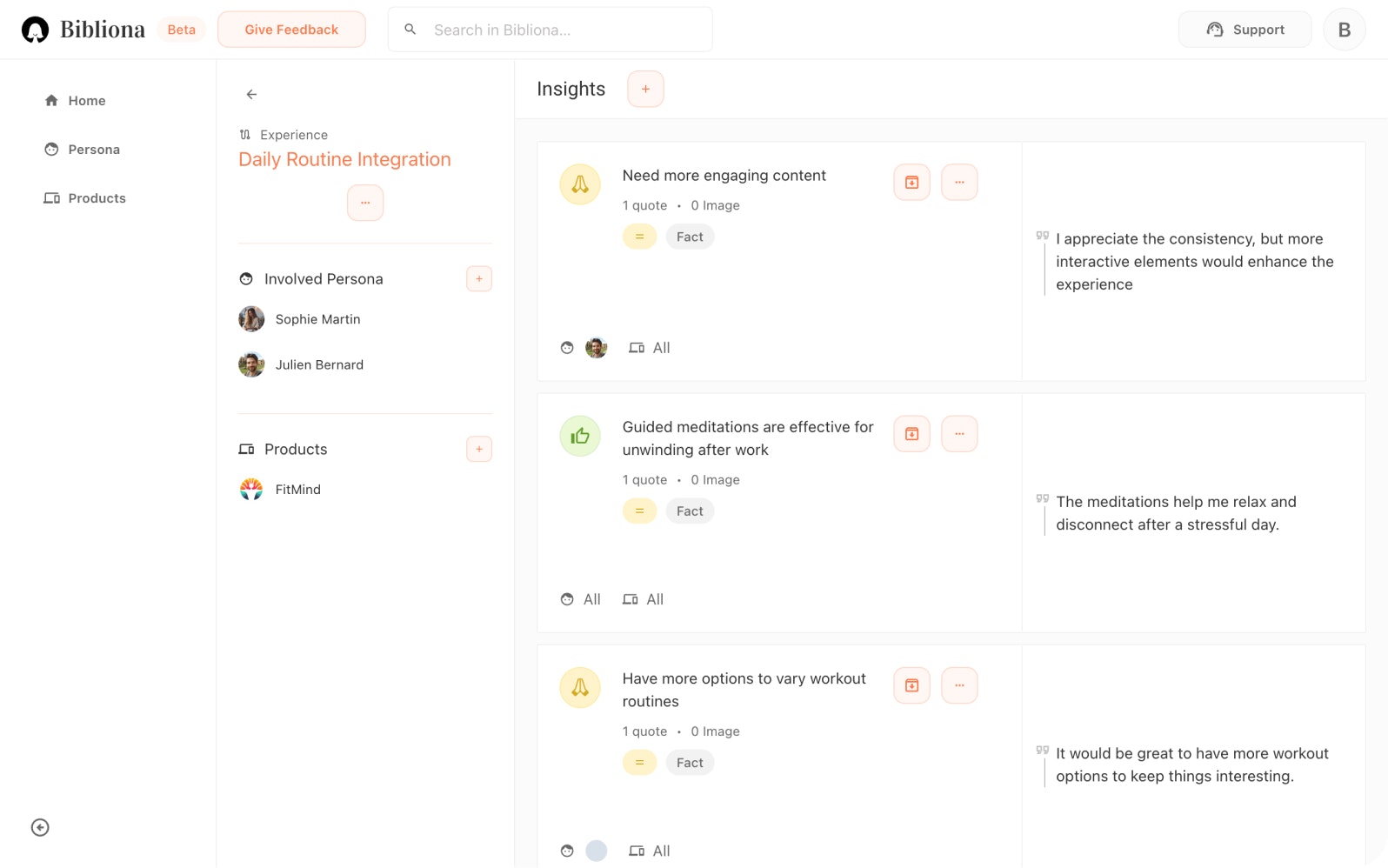Click the Fact tag on guided meditations insight

click(690, 511)
